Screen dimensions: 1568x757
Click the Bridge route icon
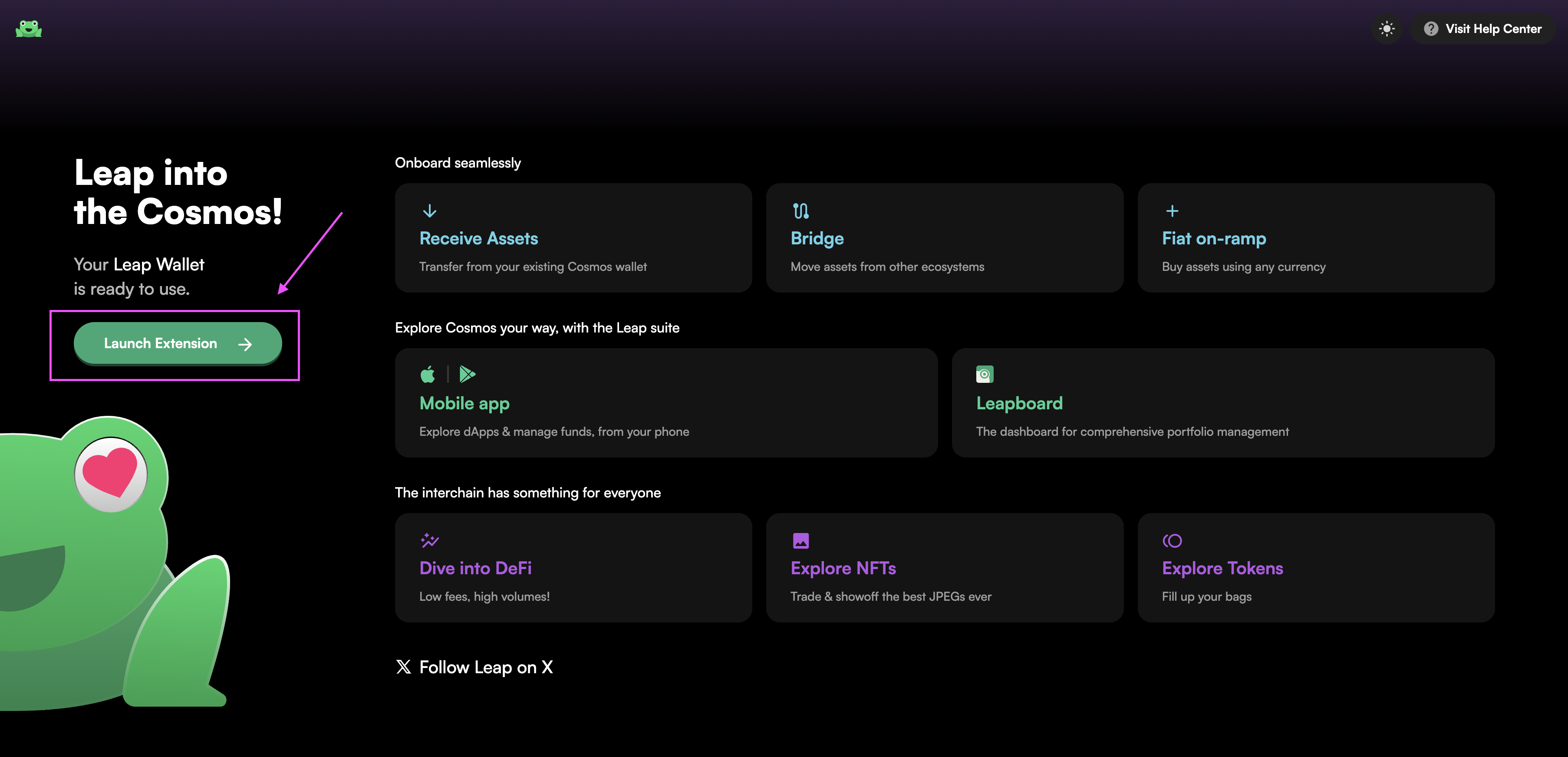800,211
